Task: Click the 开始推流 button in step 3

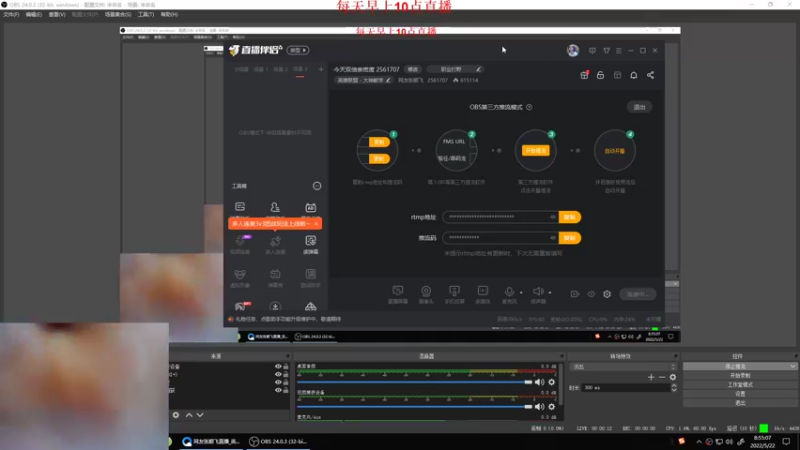Action: (x=535, y=151)
